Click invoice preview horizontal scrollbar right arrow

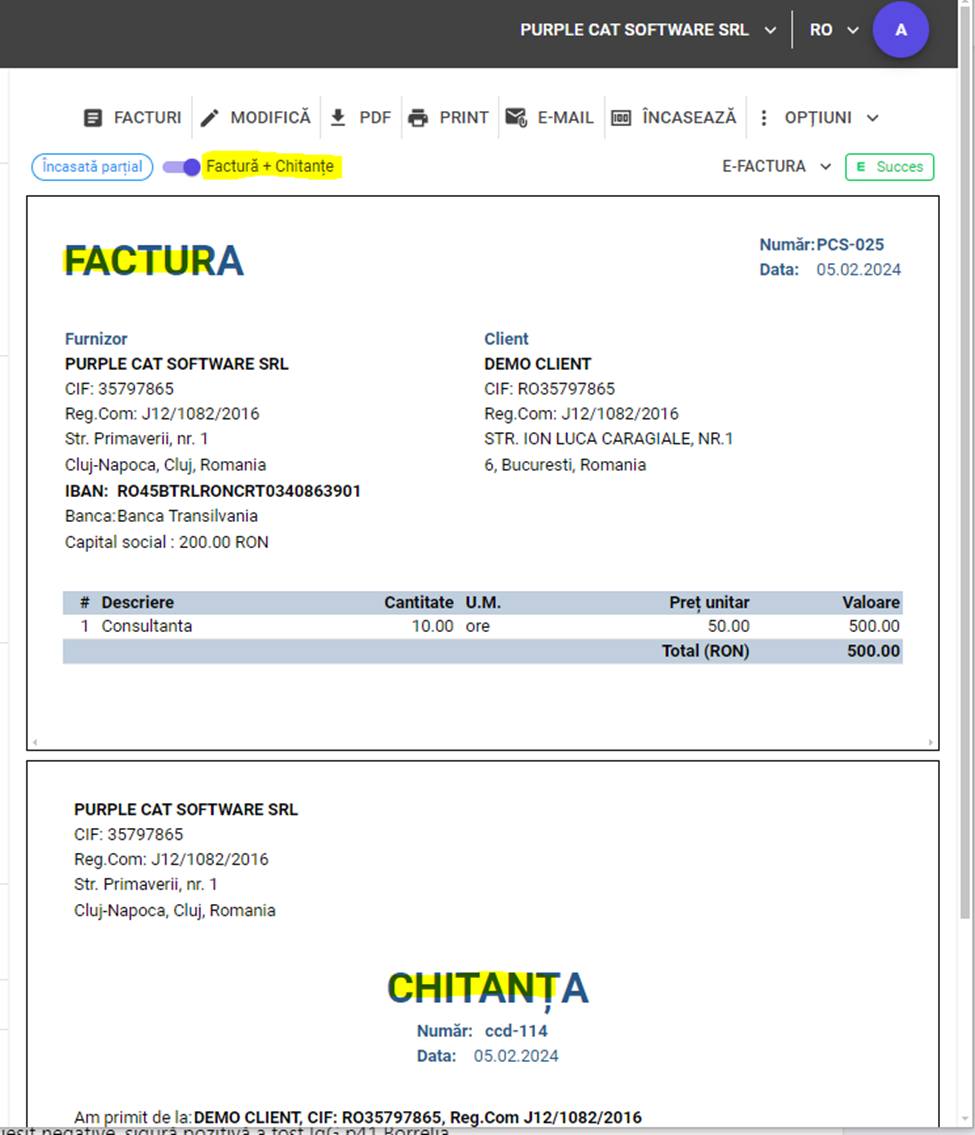point(931,742)
